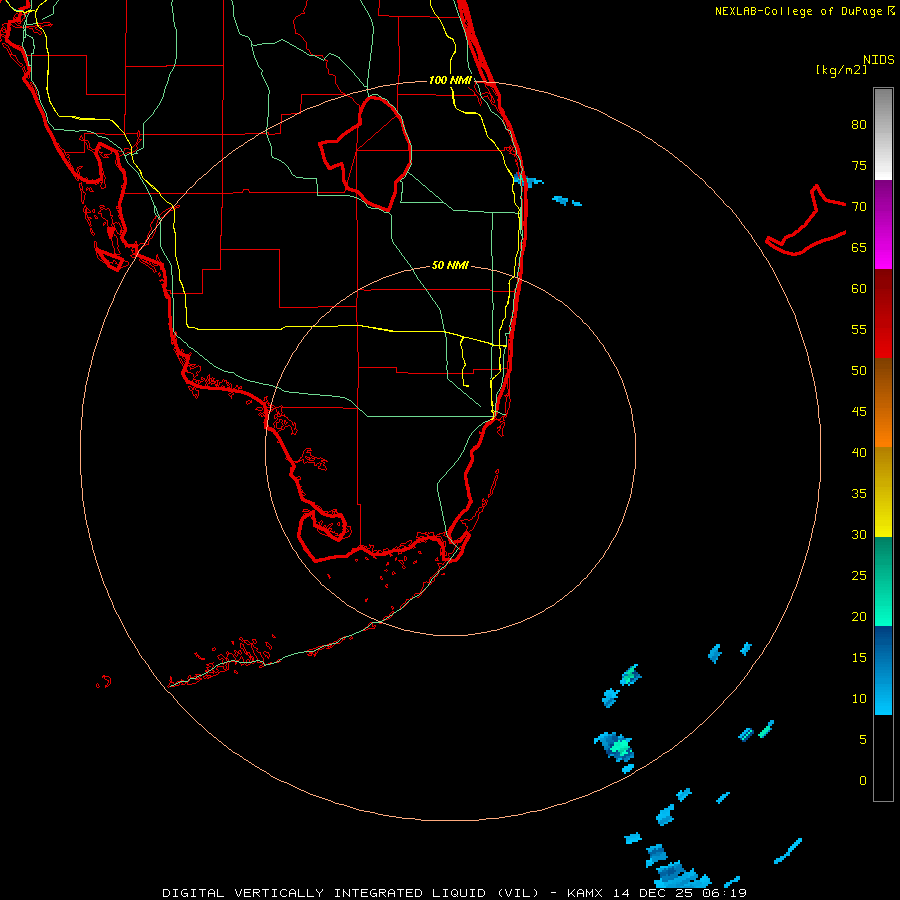Click the 35 value on the color scale

pyautogui.click(x=859, y=494)
